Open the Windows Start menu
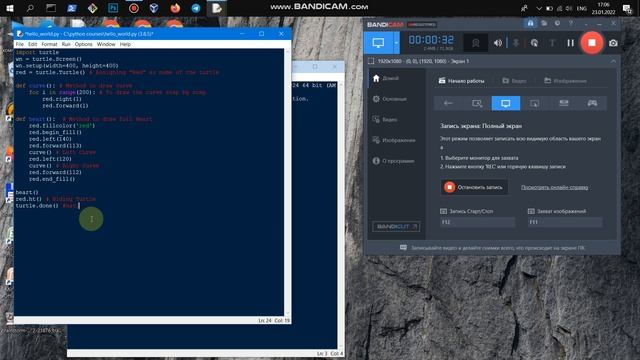This screenshot has width=640, height=360. click(9, 8)
